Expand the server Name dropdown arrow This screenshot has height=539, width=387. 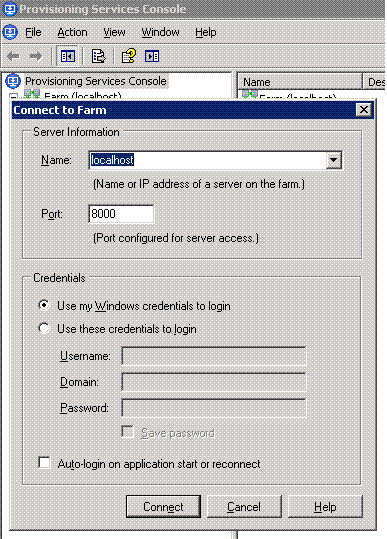coord(333,160)
